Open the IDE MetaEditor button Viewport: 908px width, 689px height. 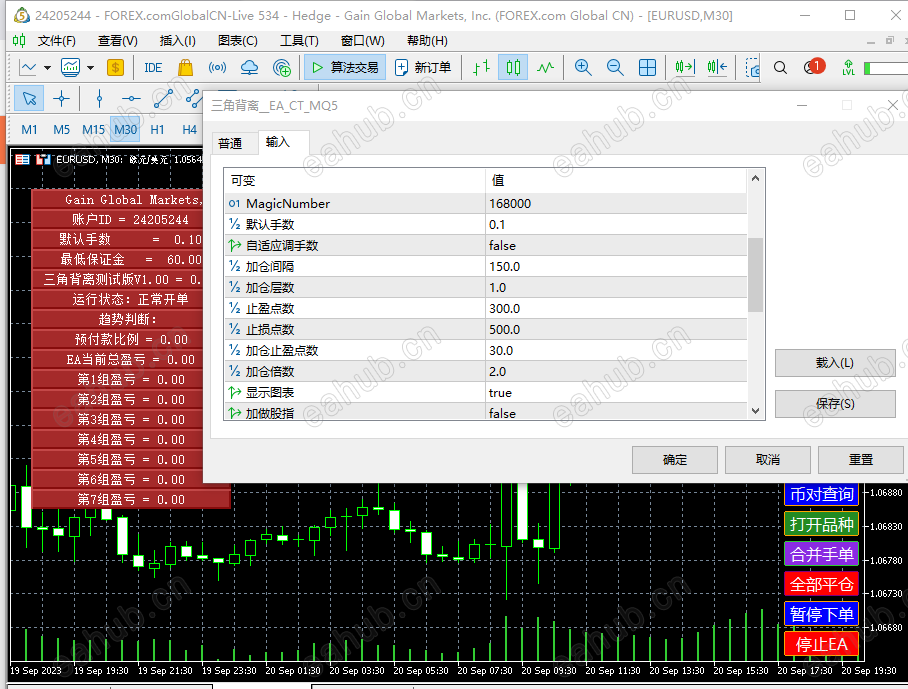point(153,68)
